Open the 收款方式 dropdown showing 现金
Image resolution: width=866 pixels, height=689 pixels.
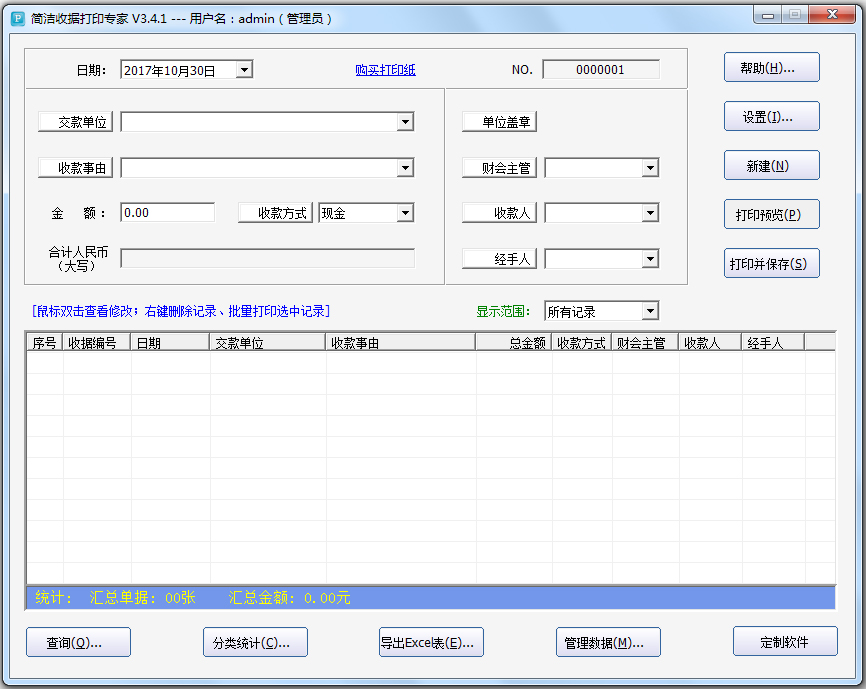[405, 213]
